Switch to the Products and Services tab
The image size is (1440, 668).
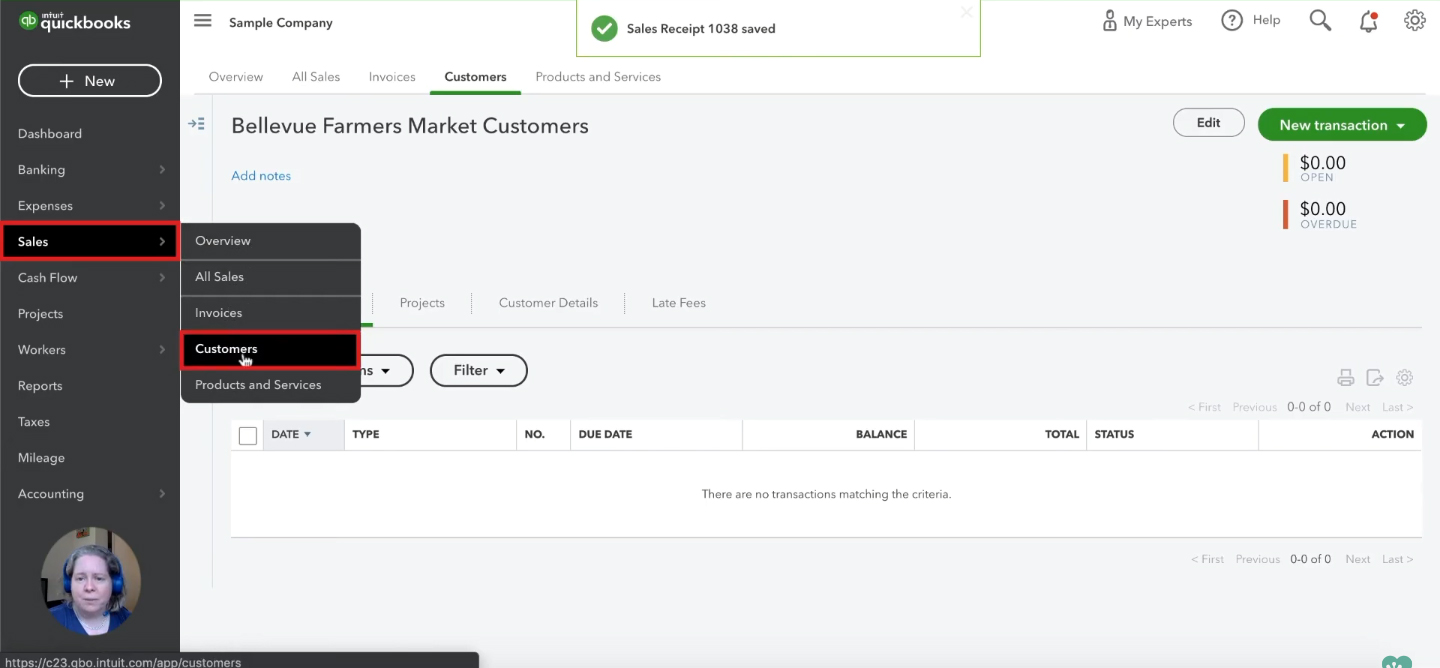(x=598, y=77)
